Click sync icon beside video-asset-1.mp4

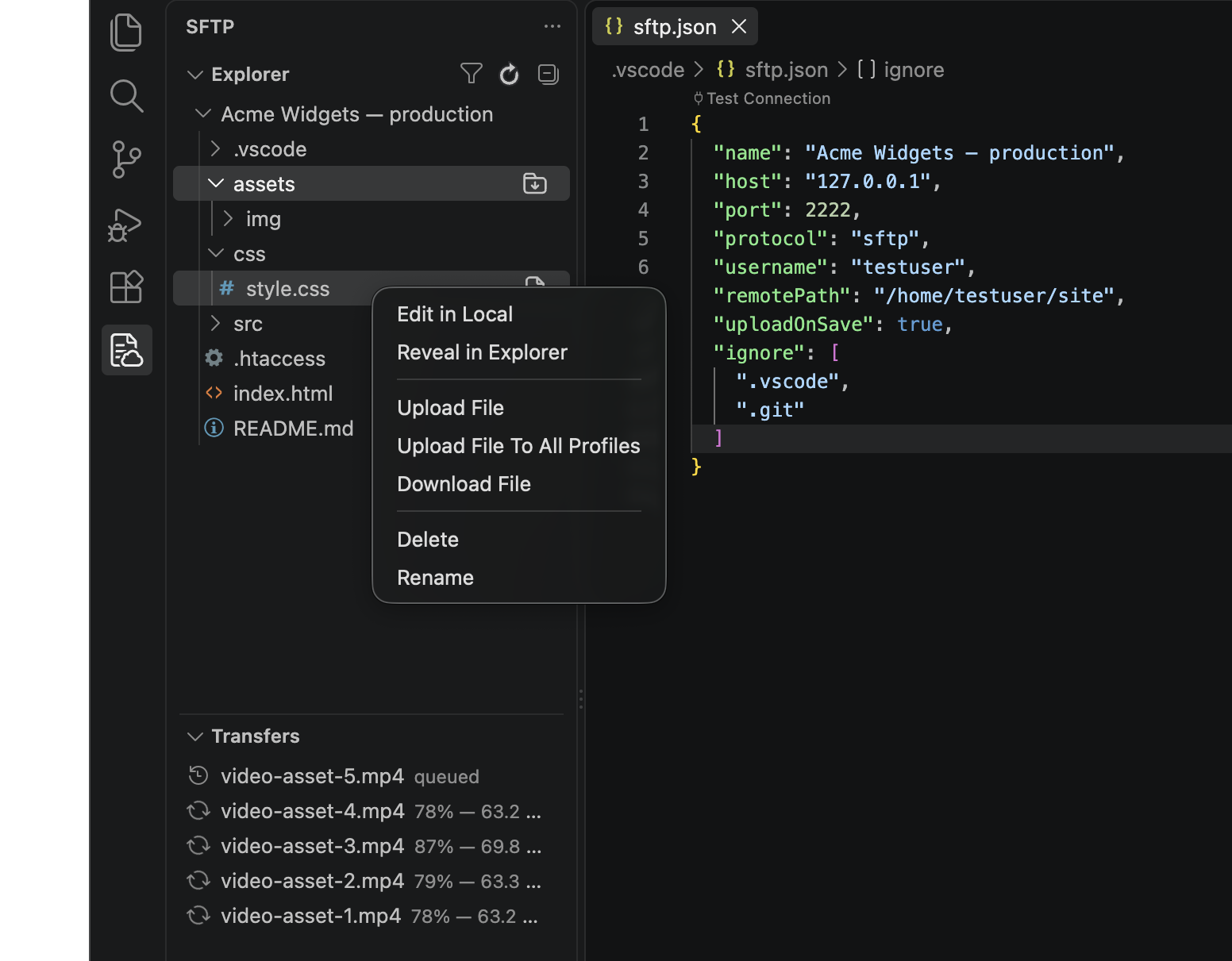click(198, 915)
